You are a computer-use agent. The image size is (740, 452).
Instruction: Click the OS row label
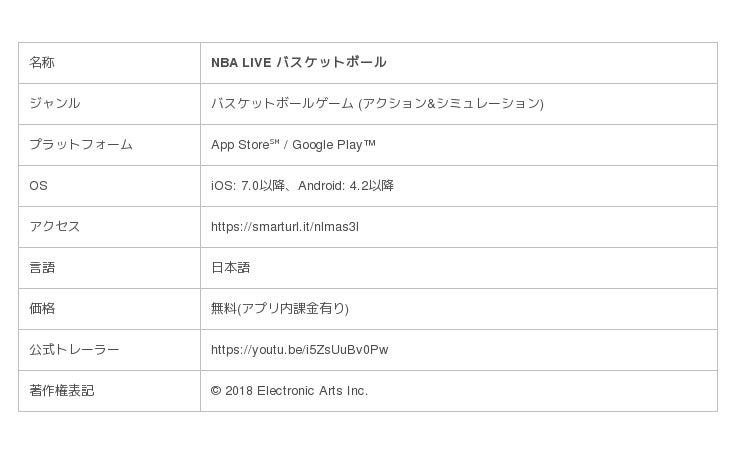(38, 186)
